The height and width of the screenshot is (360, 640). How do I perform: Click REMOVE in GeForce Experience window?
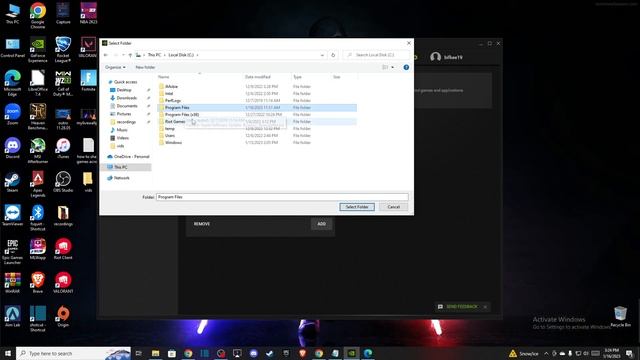coord(202,224)
